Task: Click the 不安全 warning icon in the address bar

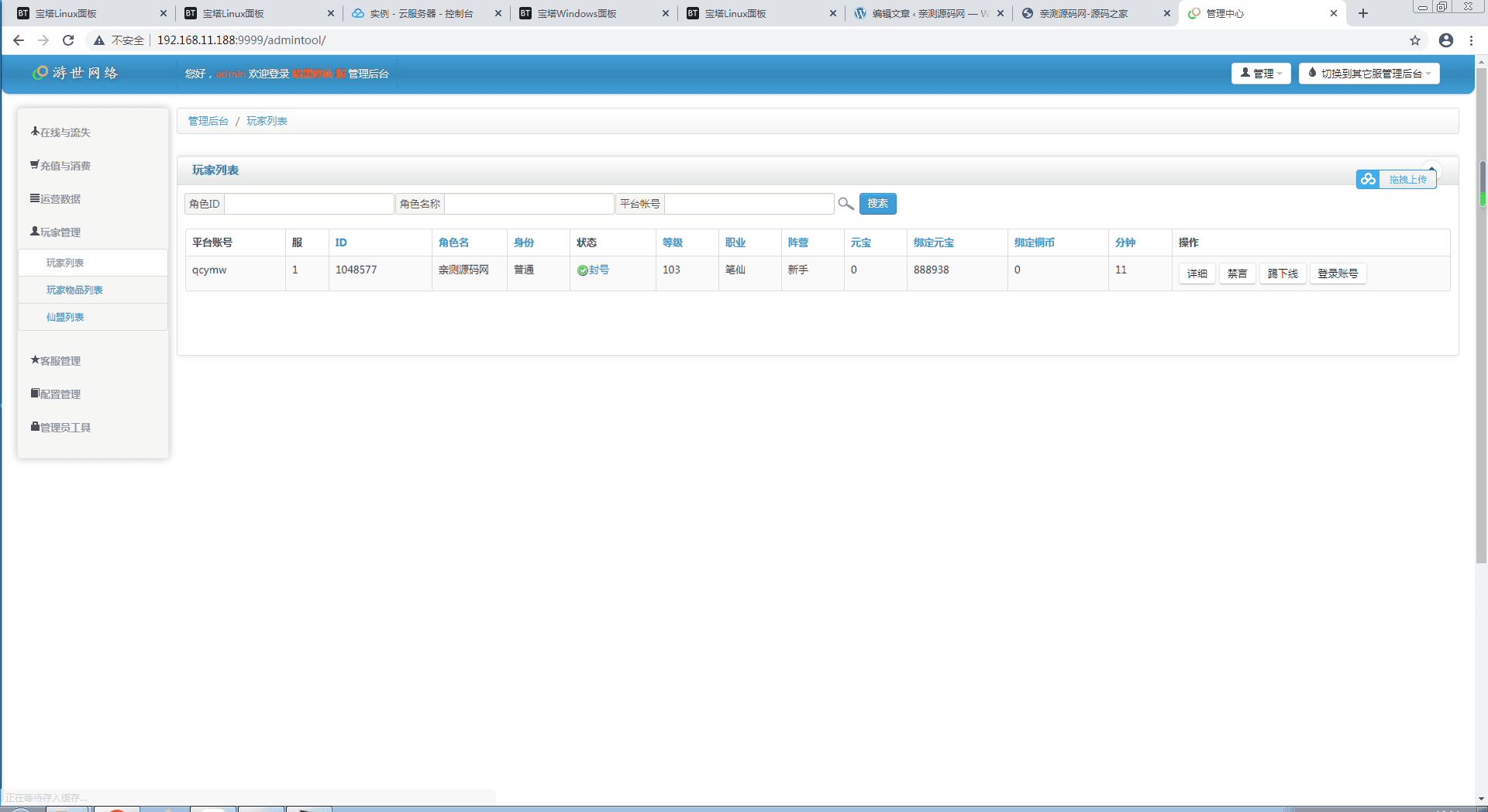Action: click(99, 40)
